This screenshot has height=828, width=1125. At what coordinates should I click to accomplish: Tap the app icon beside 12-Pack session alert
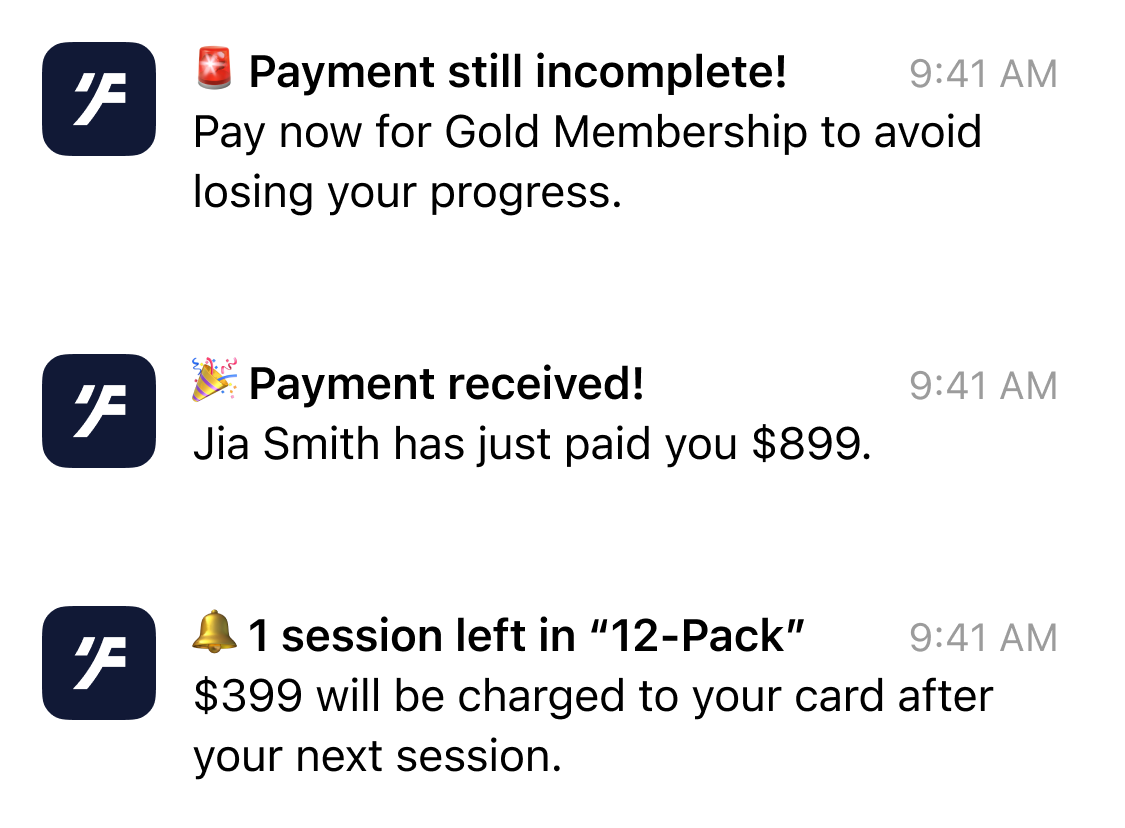[x=99, y=663]
